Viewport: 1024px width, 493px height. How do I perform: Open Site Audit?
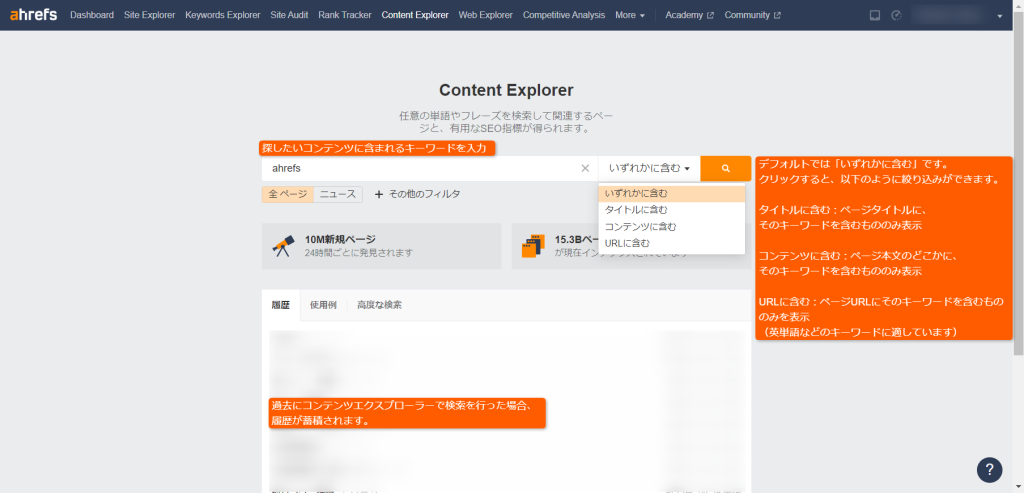(289, 15)
